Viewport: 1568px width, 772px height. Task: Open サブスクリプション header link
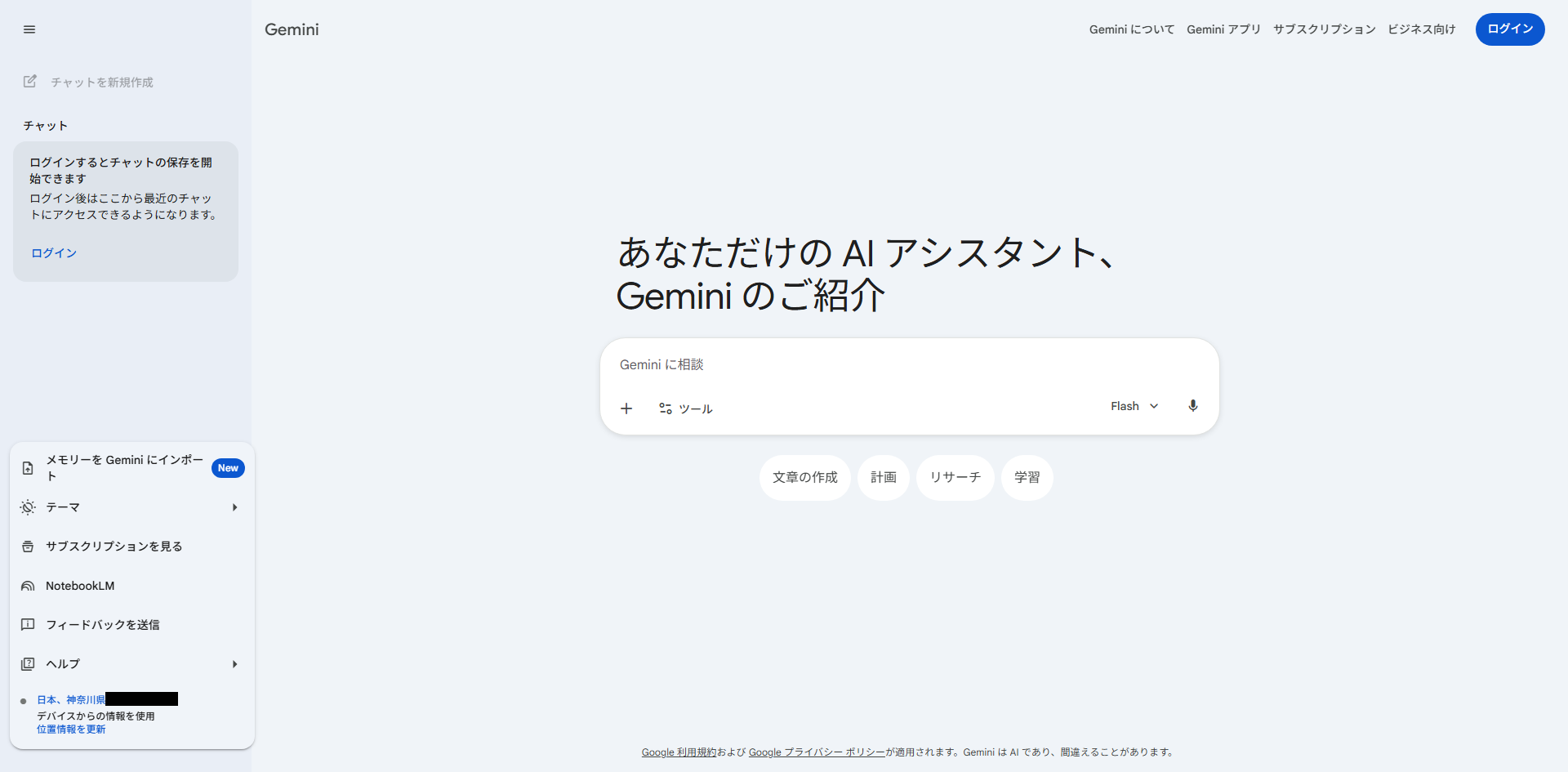(1325, 29)
